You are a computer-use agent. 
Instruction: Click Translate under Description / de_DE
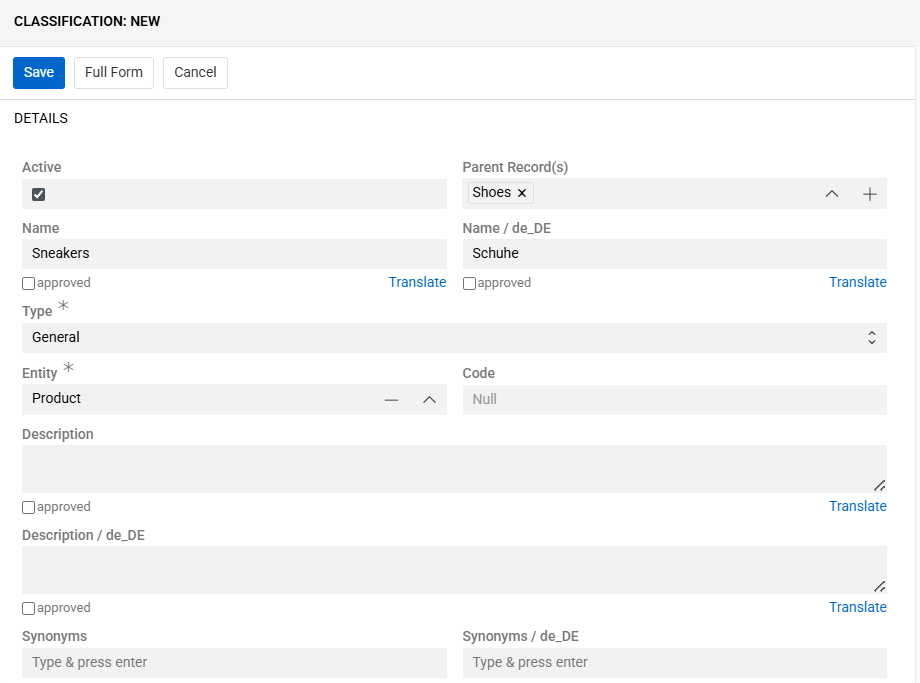857,607
